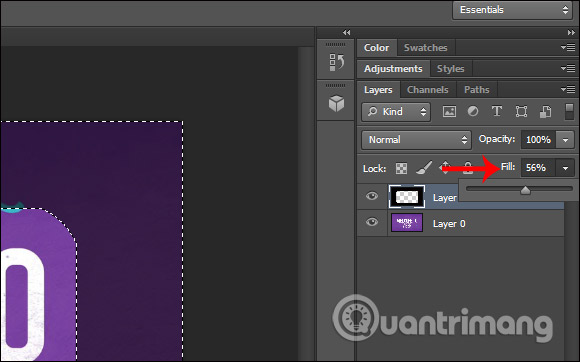Open the History panel icon
This screenshot has width=580, height=362.
[x=336, y=62]
